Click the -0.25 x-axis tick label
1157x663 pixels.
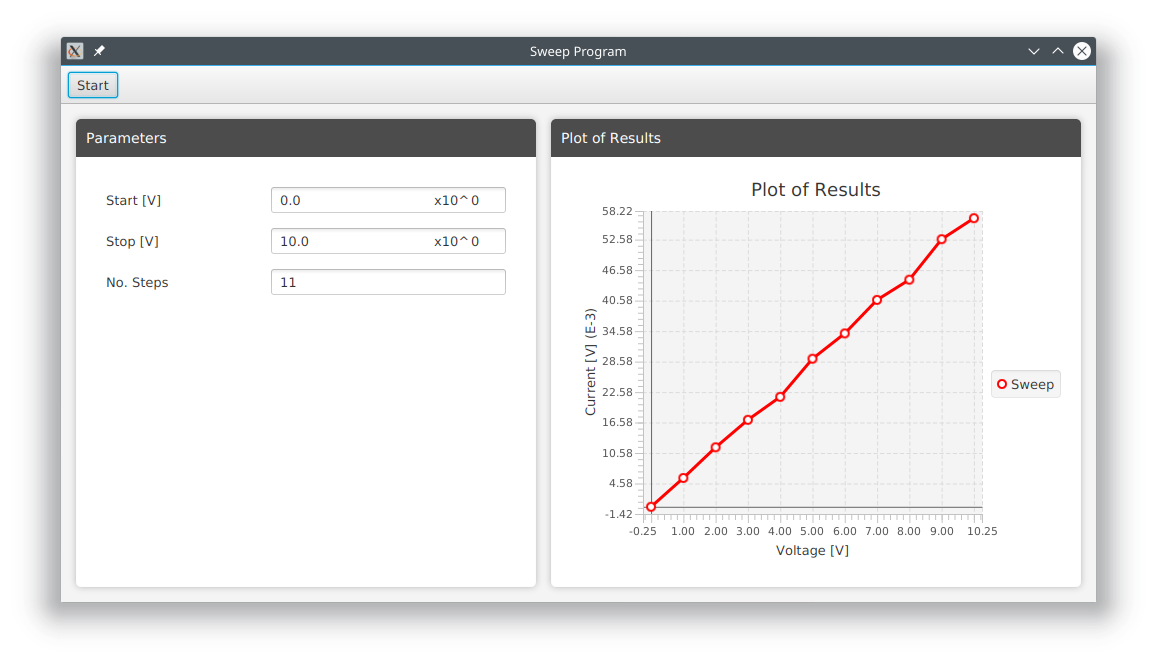click(643, 531)
